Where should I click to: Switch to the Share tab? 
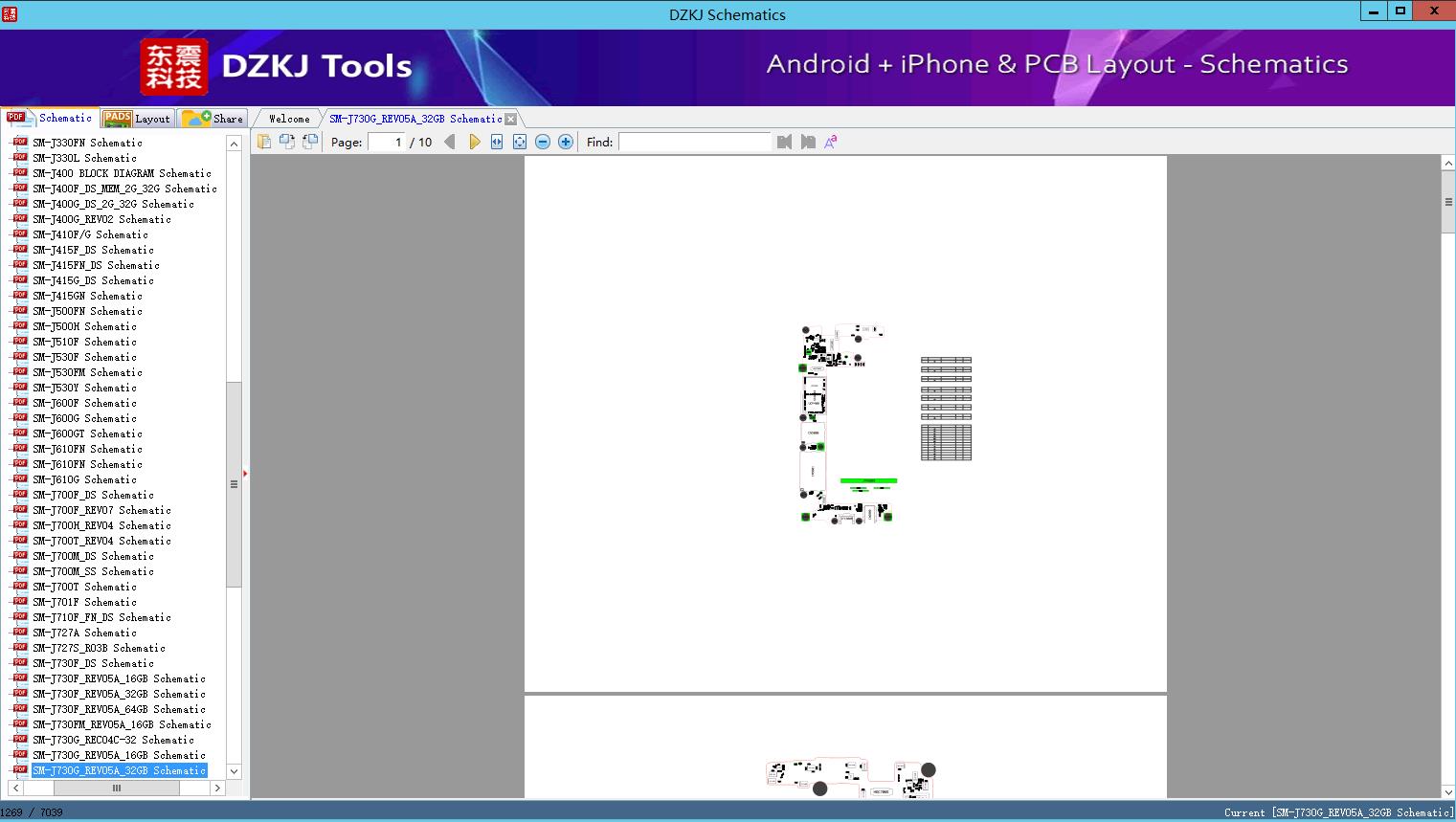coord(213,119)
